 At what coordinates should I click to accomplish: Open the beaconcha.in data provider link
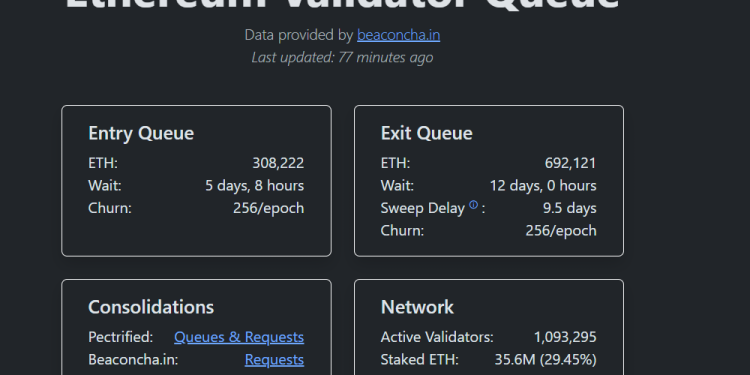[x=398, y=35]
